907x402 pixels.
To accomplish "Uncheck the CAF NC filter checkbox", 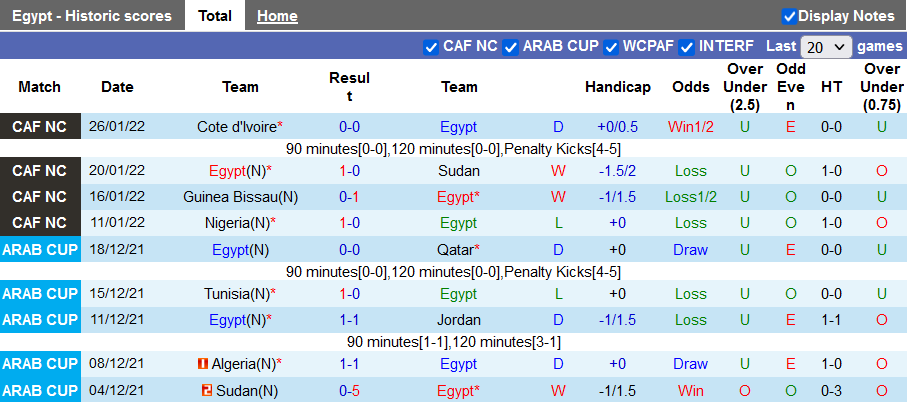I will 431,47.
